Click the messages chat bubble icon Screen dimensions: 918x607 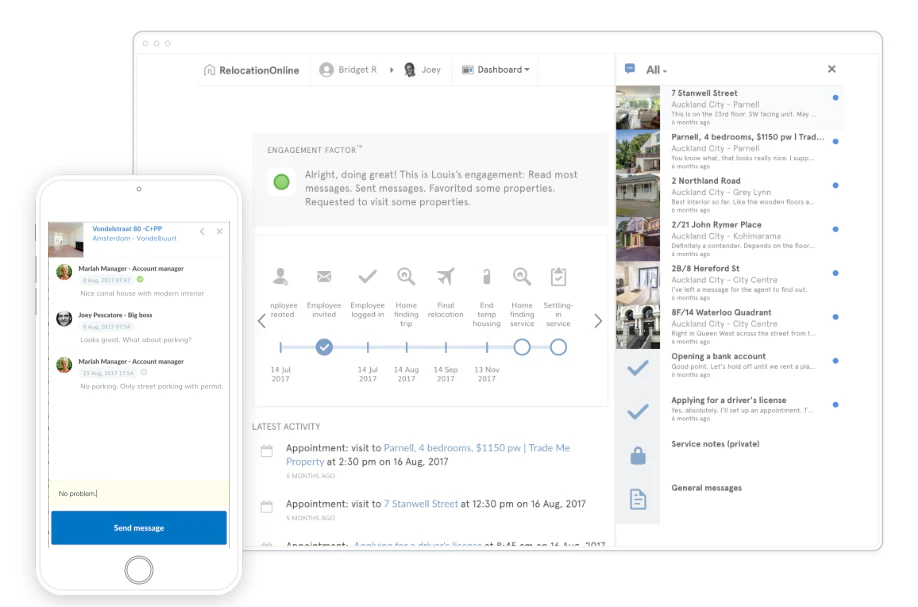(x=628, y=69)
